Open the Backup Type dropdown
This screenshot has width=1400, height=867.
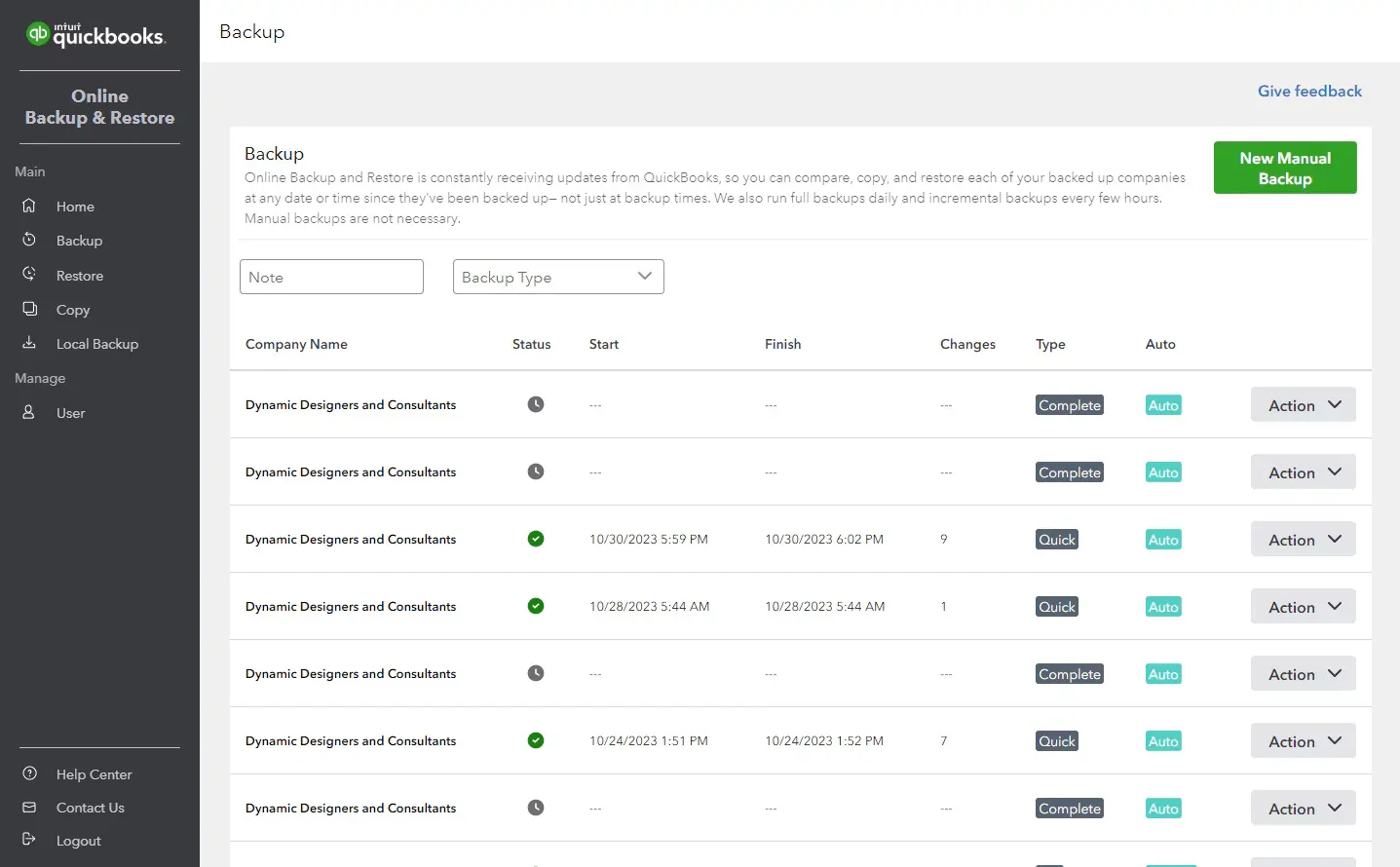pyautogui.click(x=558, y=277)
